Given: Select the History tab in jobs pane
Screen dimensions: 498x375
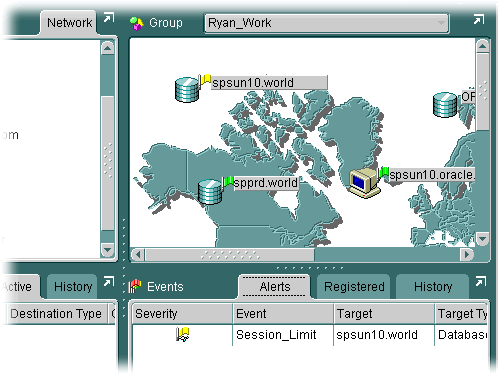Looking at the screenshot, I should coord(73,287).
